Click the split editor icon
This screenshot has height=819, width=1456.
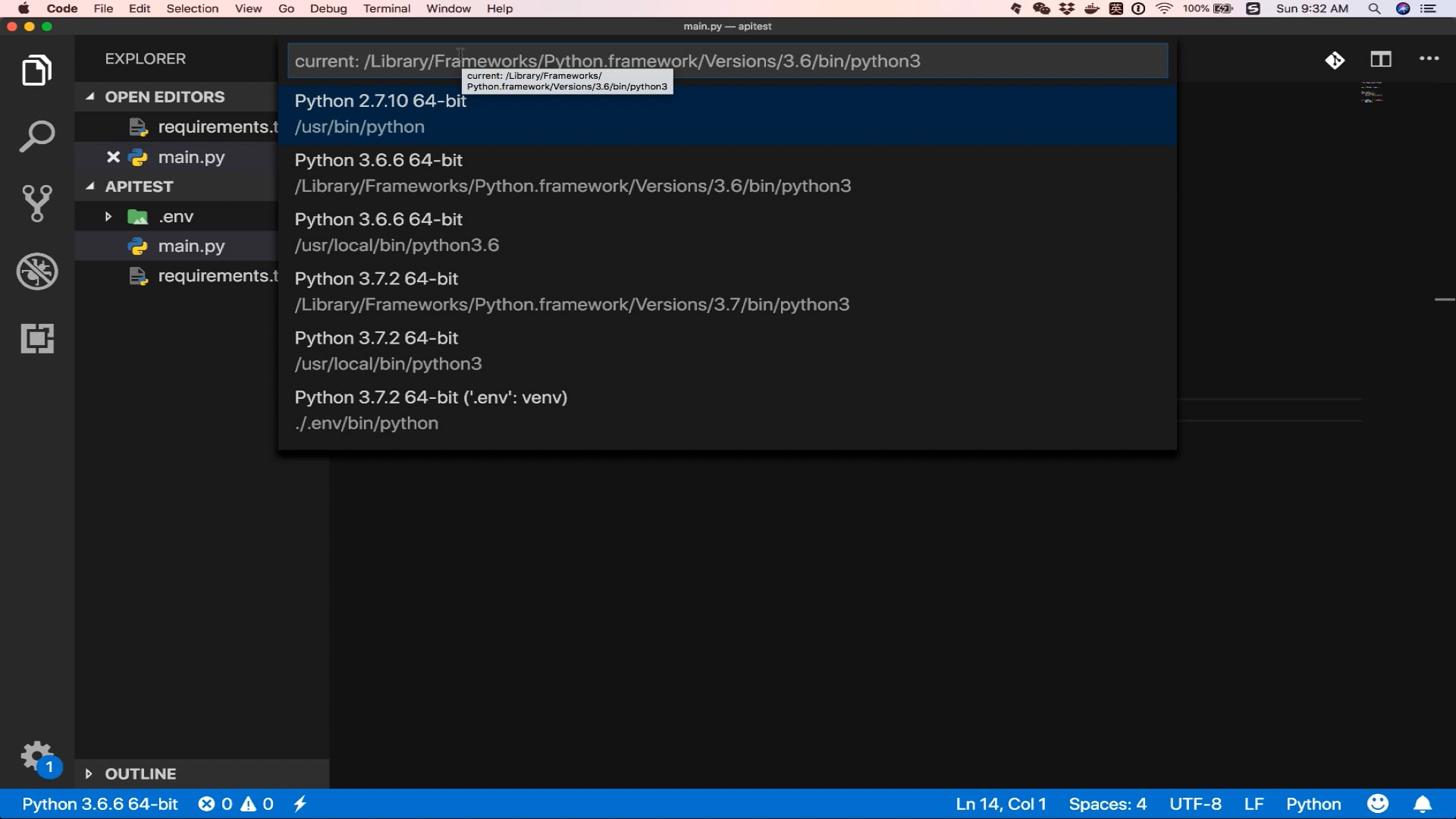1380,59
